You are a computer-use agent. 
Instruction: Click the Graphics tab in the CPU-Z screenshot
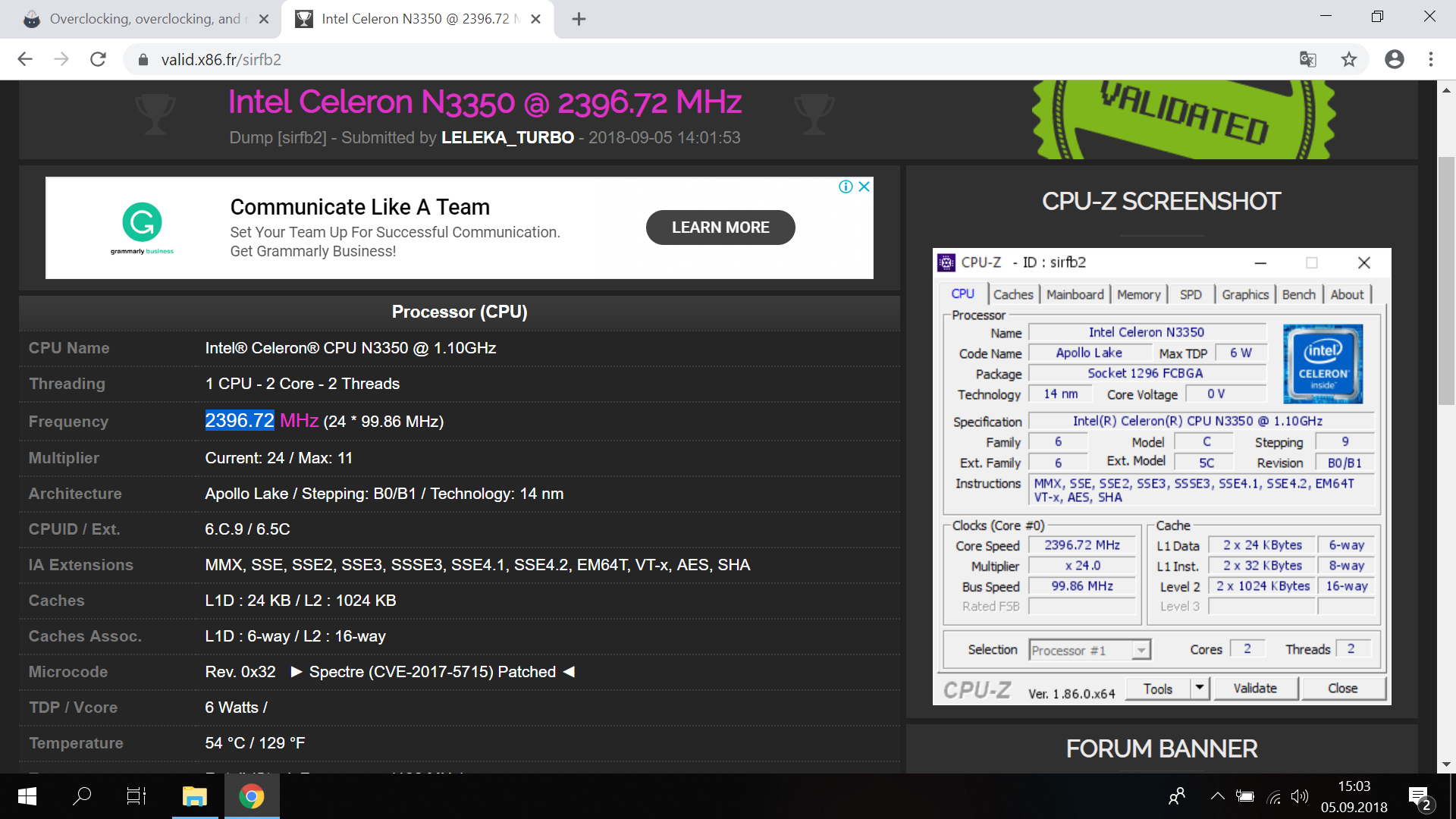(x=1245, y=294)
